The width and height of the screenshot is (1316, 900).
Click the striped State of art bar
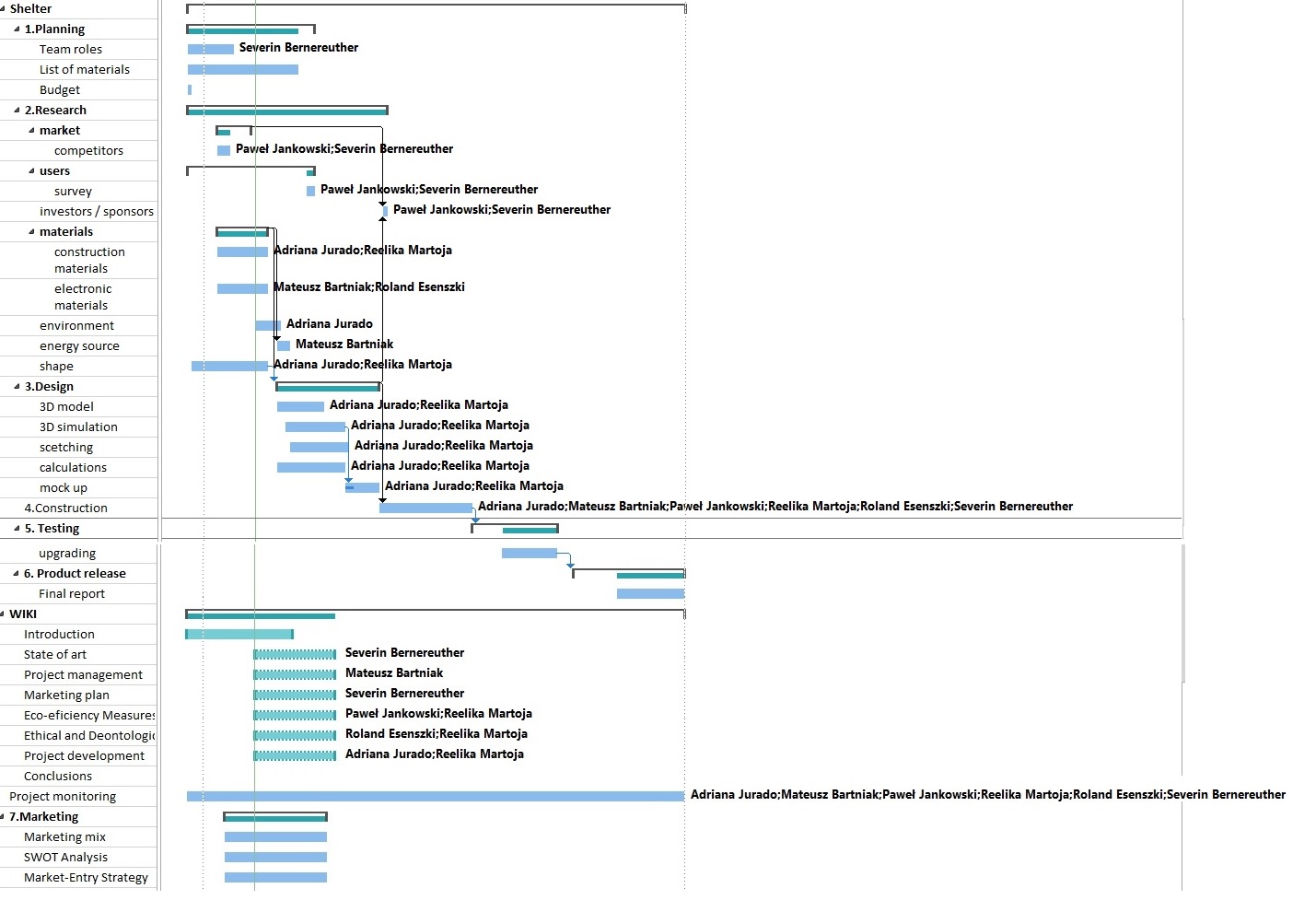[x=295, y=654]
